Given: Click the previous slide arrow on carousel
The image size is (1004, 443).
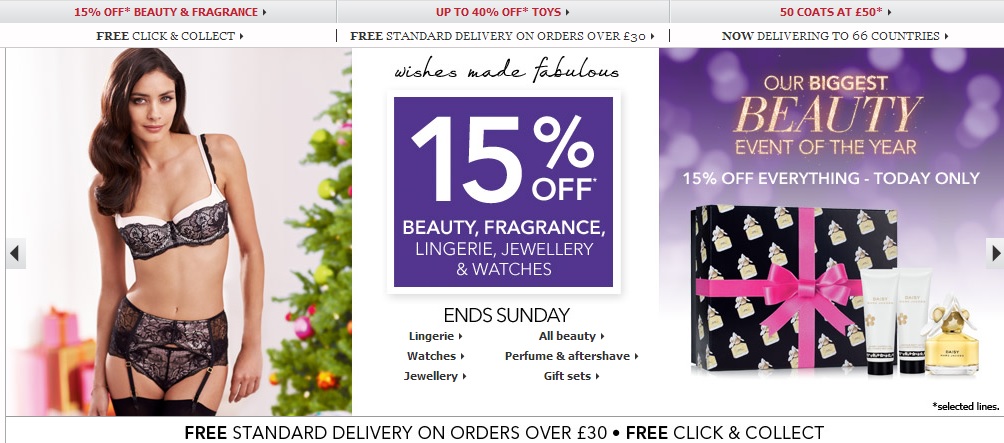Looking at the screenshot, I should click(15, 254).
